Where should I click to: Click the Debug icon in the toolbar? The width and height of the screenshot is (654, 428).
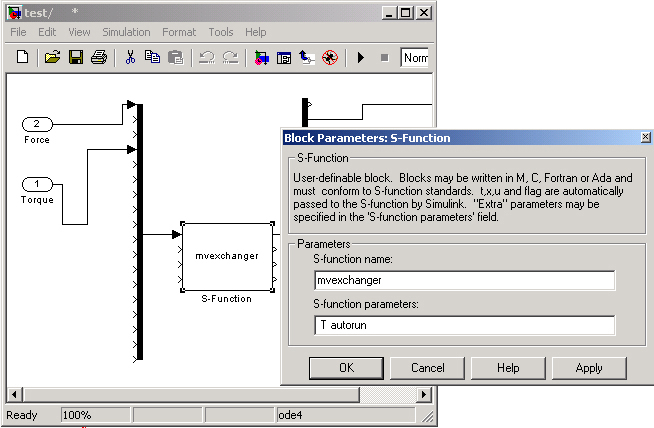pyautogui.click(x=330, y=58)
